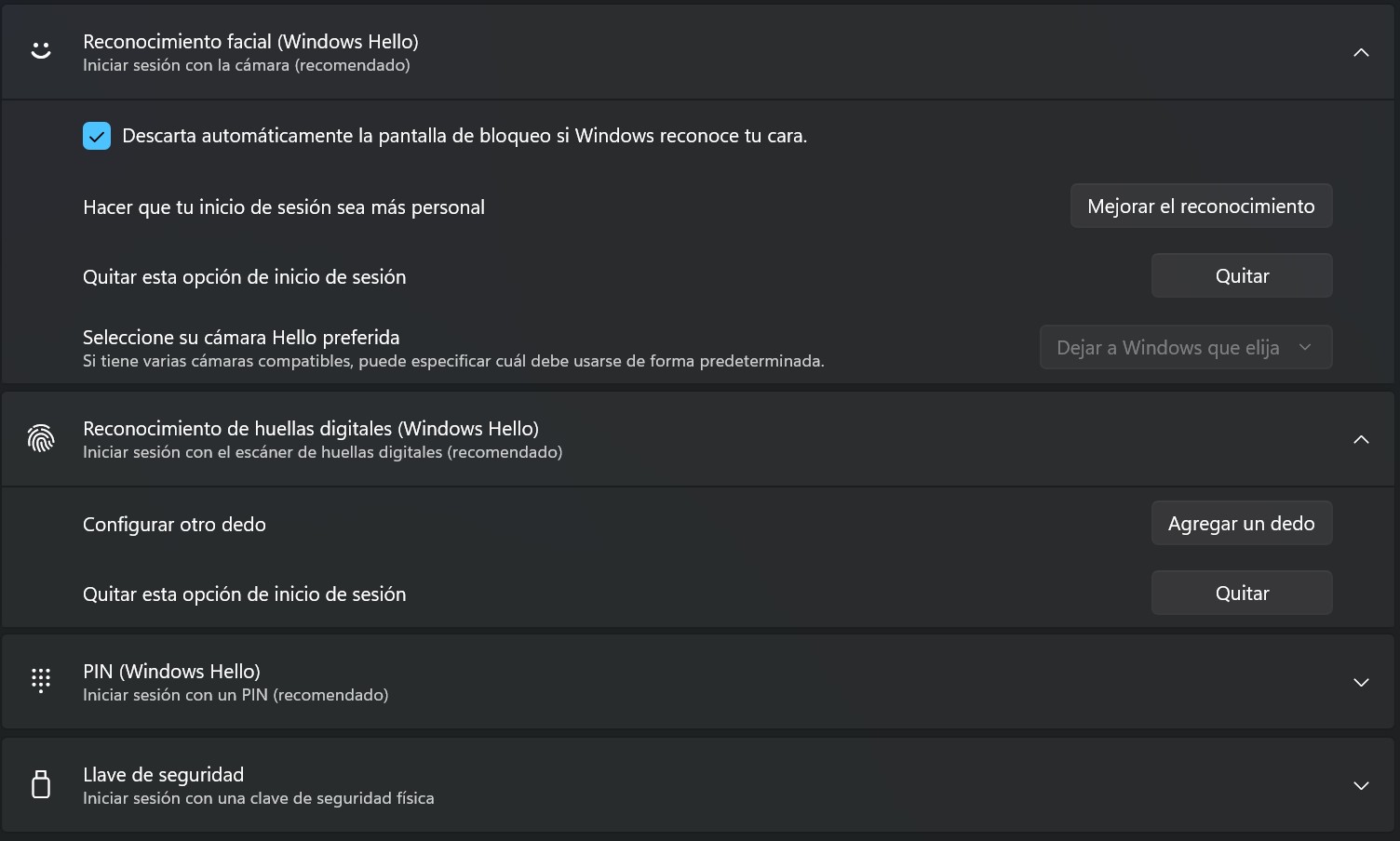Click the security key USB icon

[41, 784]
